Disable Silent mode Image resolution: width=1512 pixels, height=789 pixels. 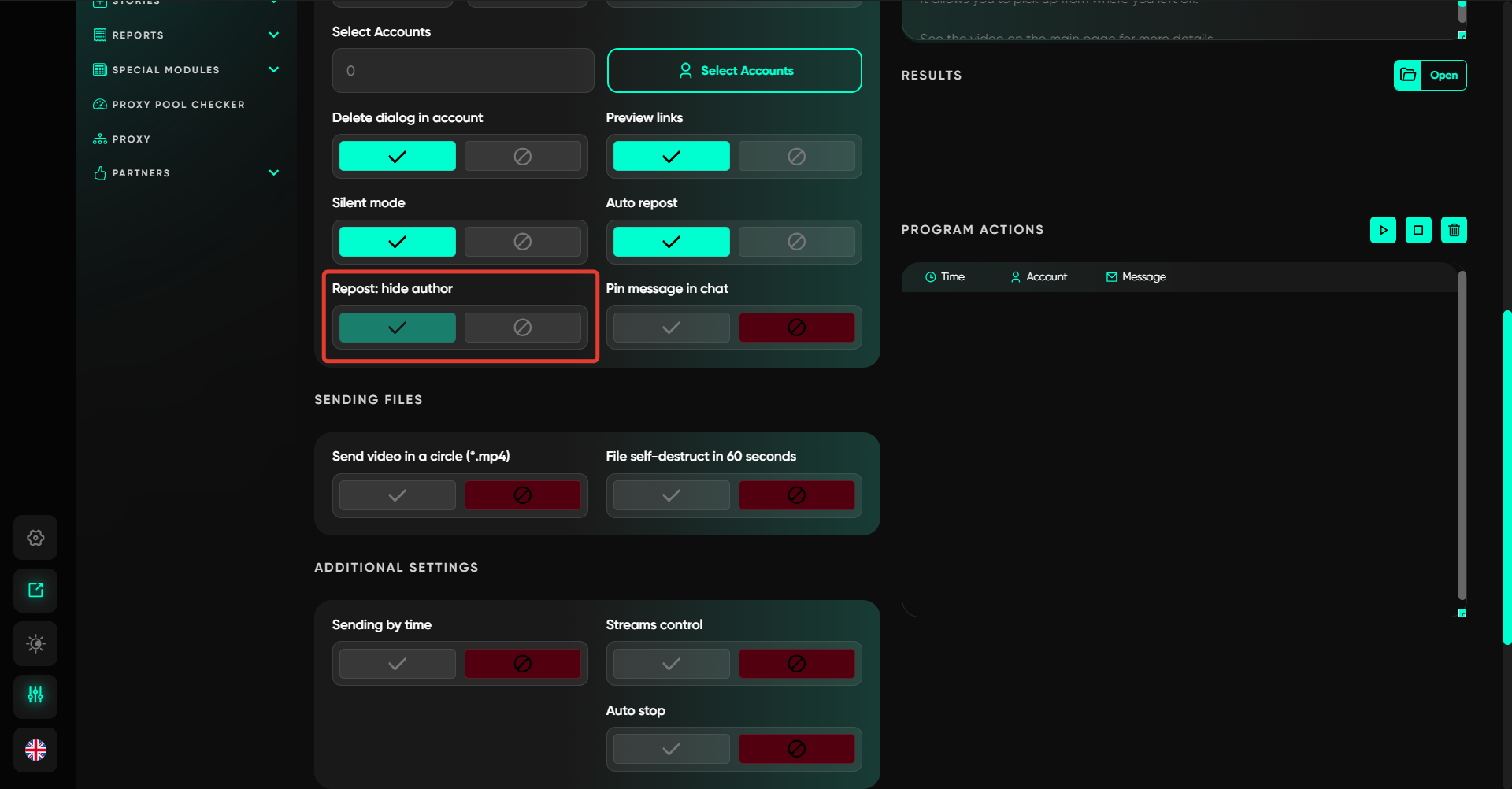click(x=522, y=242)
